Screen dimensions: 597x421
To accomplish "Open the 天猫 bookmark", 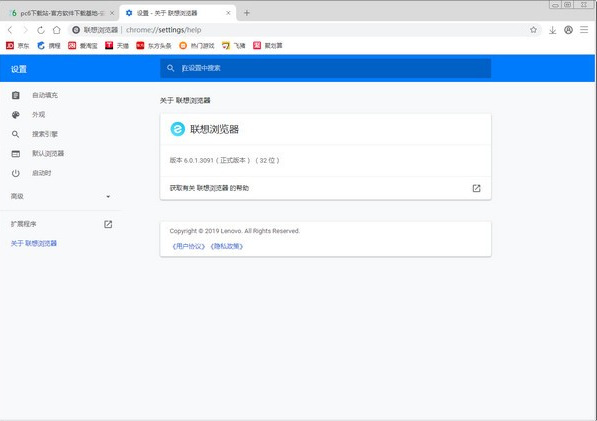I will tap(117, 46).
